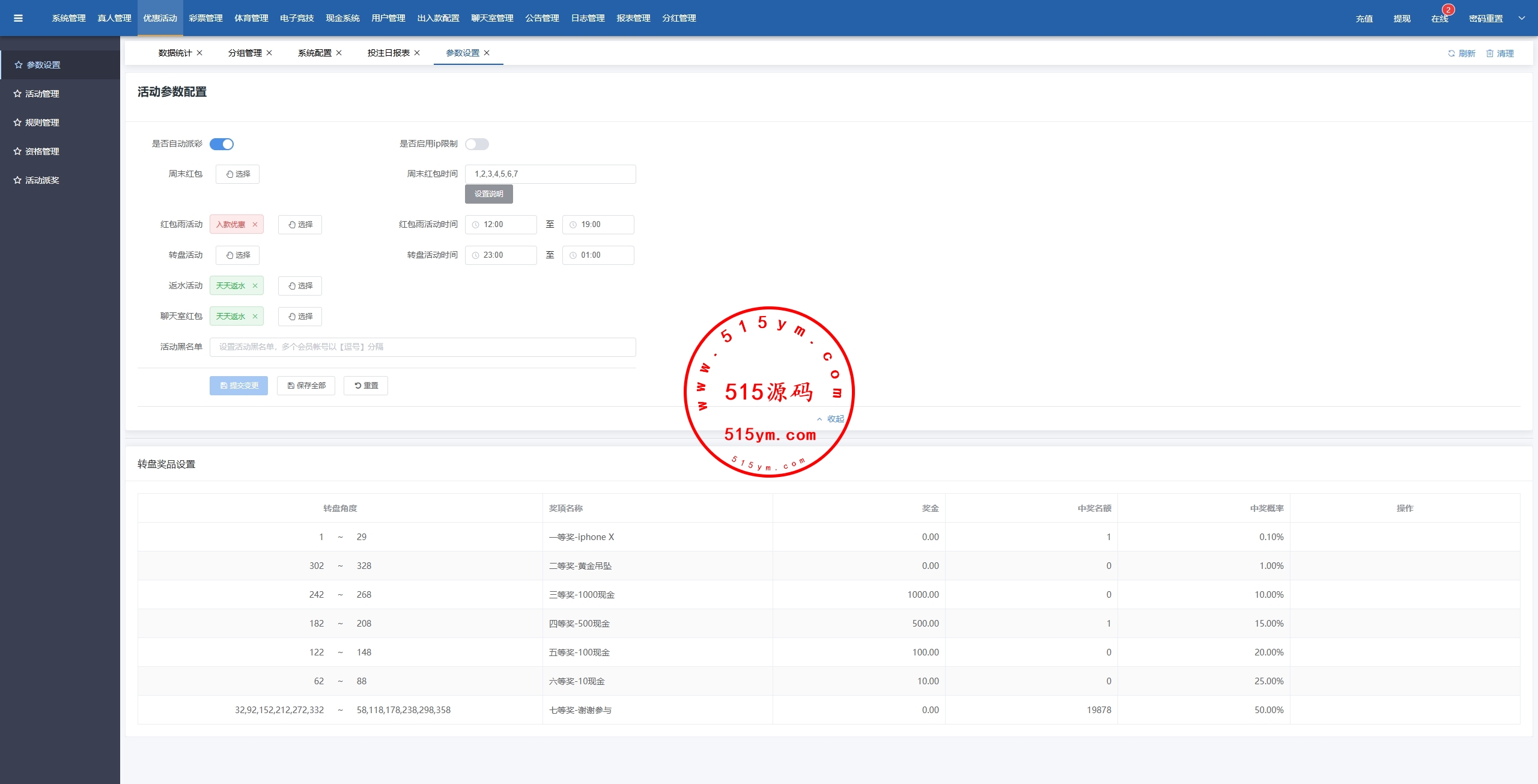Switch to the 系统配置 tab
1538x784 pixels.
(x=314, y=53)
